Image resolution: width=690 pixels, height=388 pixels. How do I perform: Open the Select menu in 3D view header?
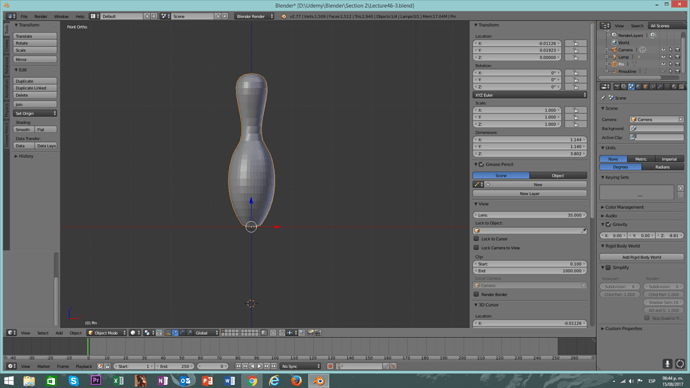click(43, 333)
